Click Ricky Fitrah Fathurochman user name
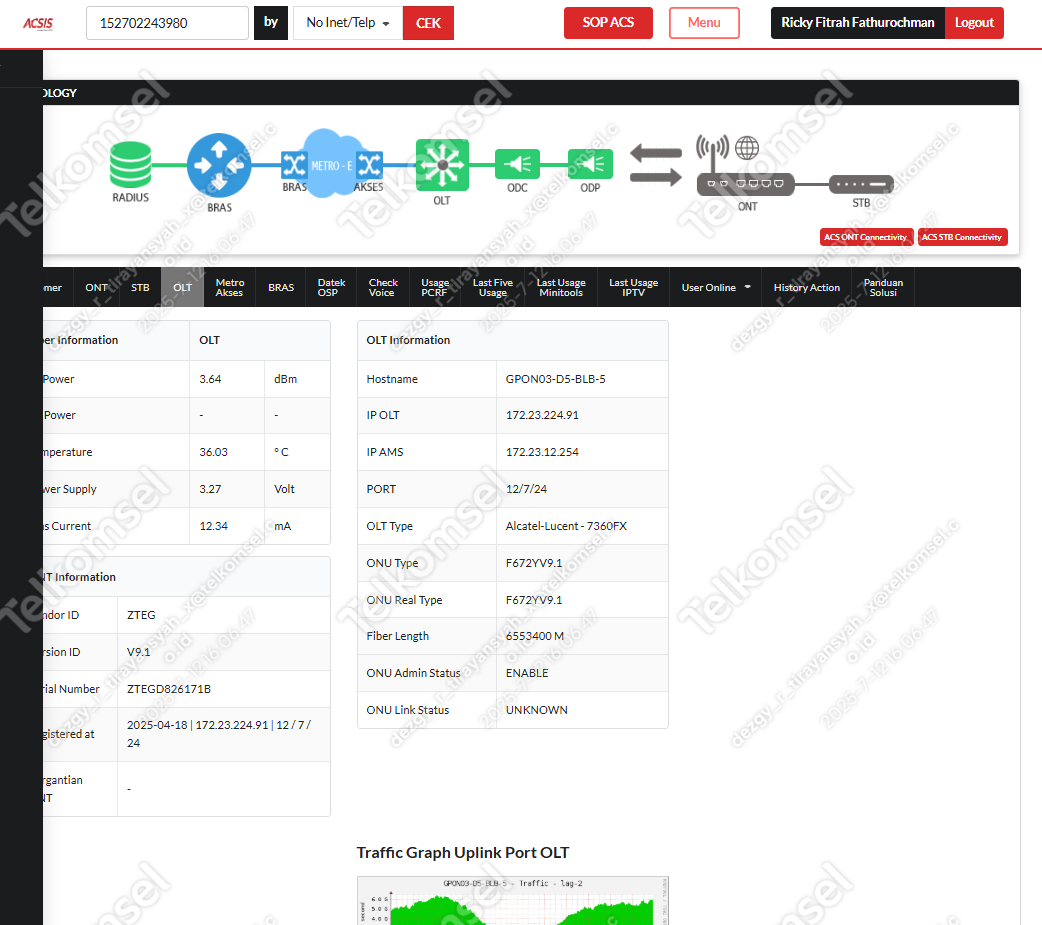The height and width of the screenshot is (925, 1042). pyautogui.click(x=857, y=23)
